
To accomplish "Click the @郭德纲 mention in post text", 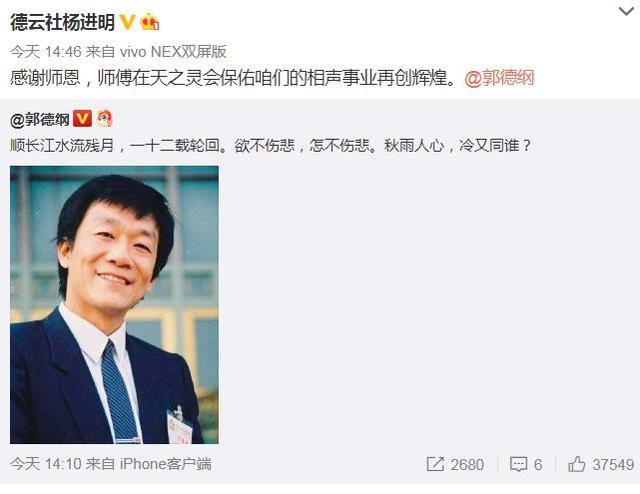I will (x=499, y=78).
